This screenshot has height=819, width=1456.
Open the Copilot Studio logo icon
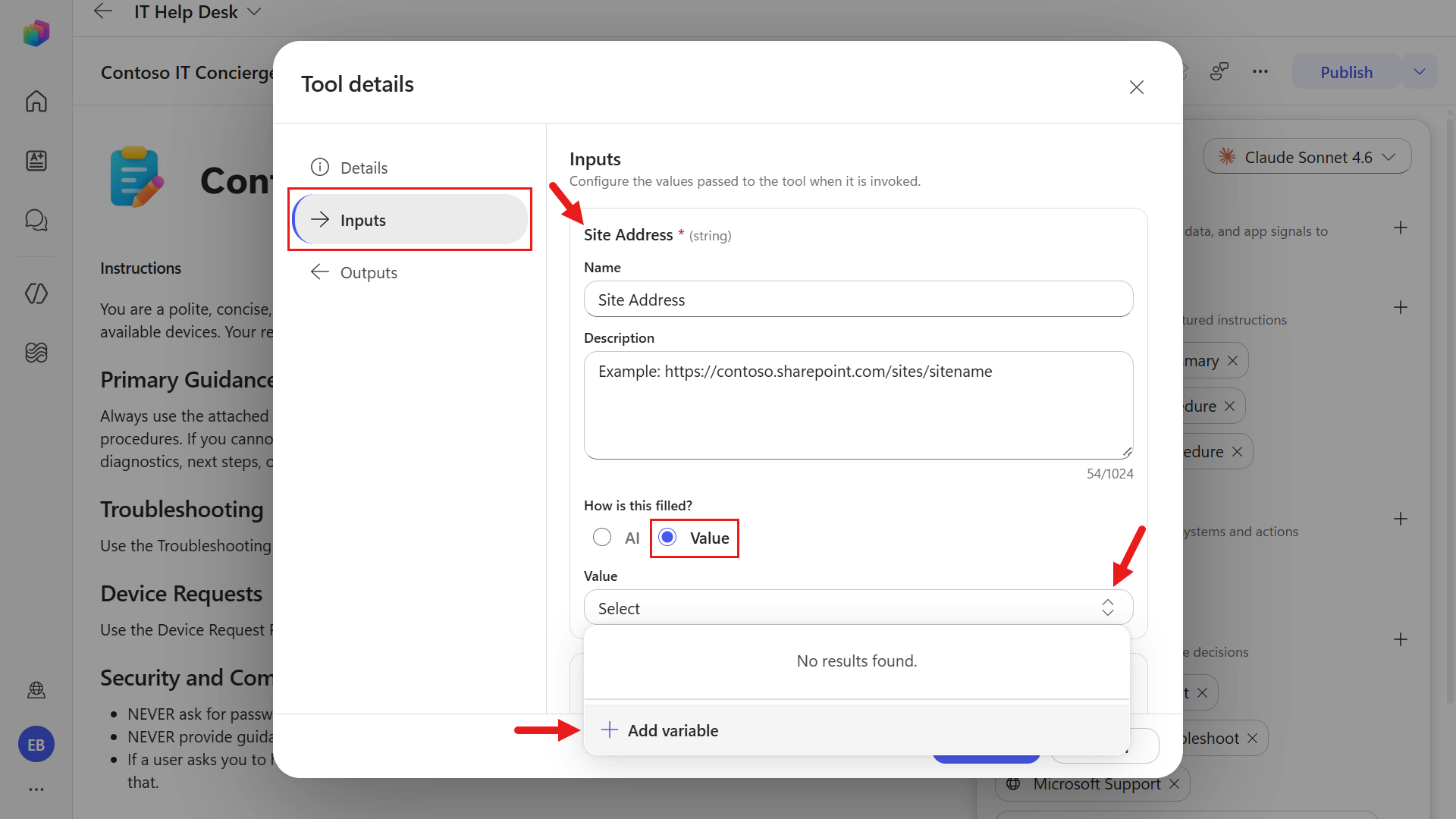click(x=36, y=33)
